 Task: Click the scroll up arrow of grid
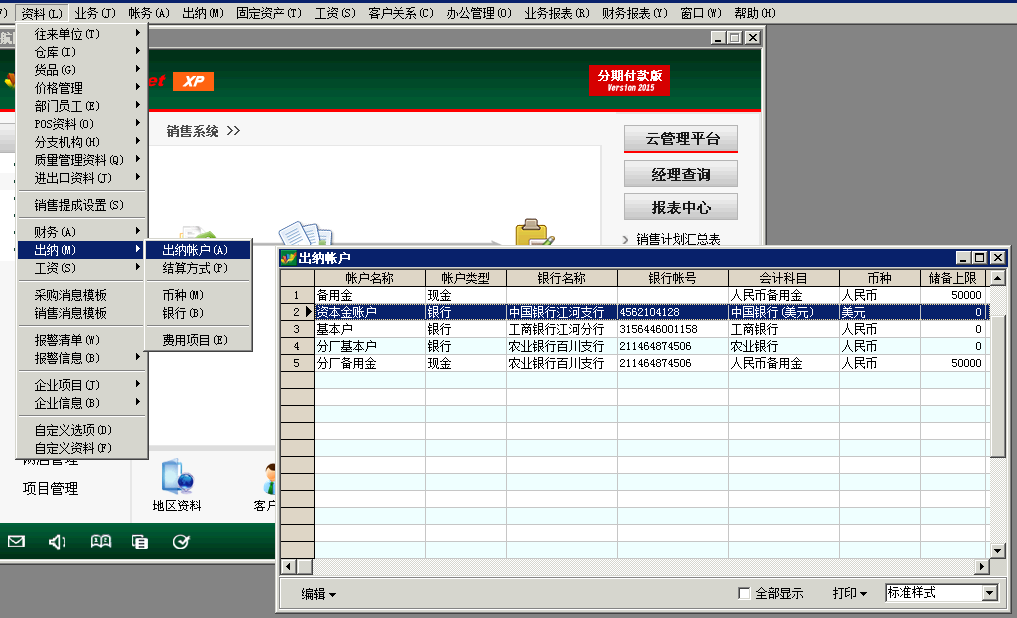point(998,278)
